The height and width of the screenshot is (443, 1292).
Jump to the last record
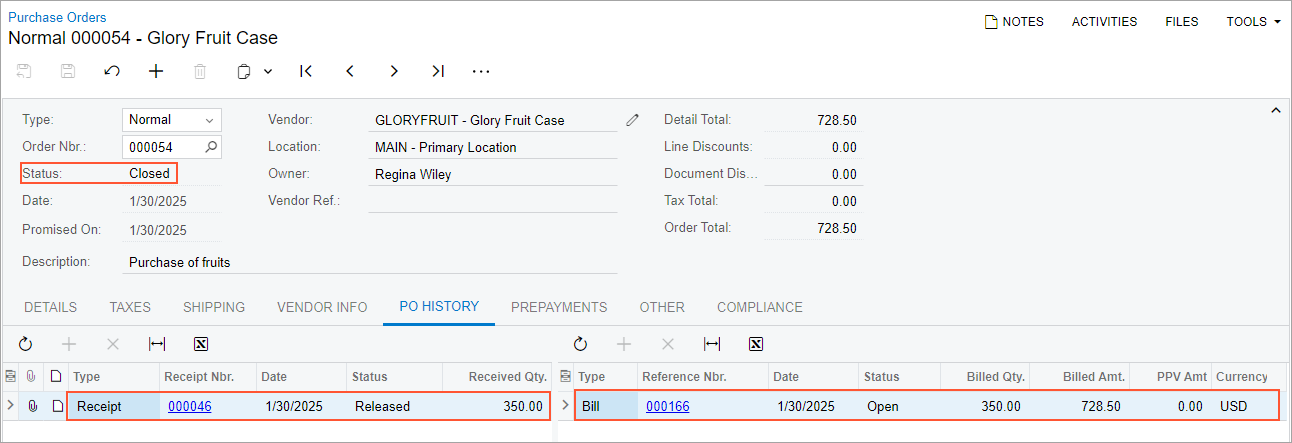tap(438, 71)
